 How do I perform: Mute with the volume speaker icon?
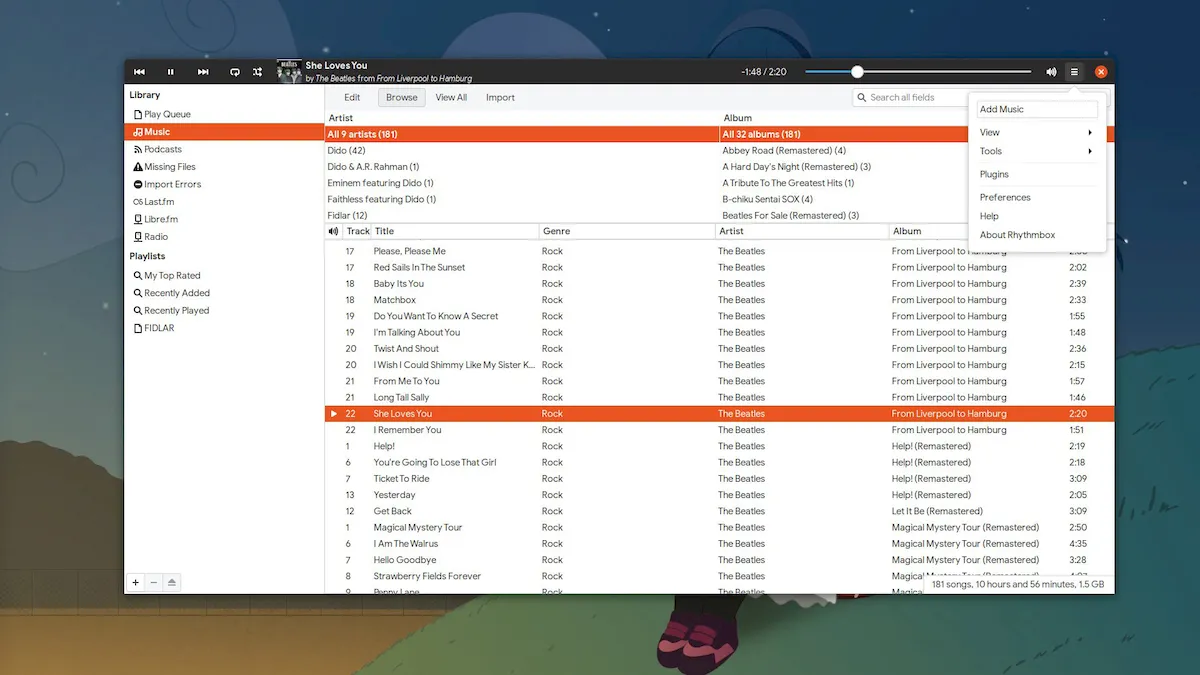click(1051, 72)
